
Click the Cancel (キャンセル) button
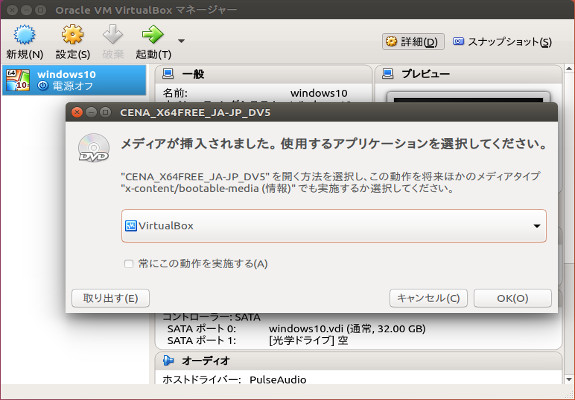point(428,298)
